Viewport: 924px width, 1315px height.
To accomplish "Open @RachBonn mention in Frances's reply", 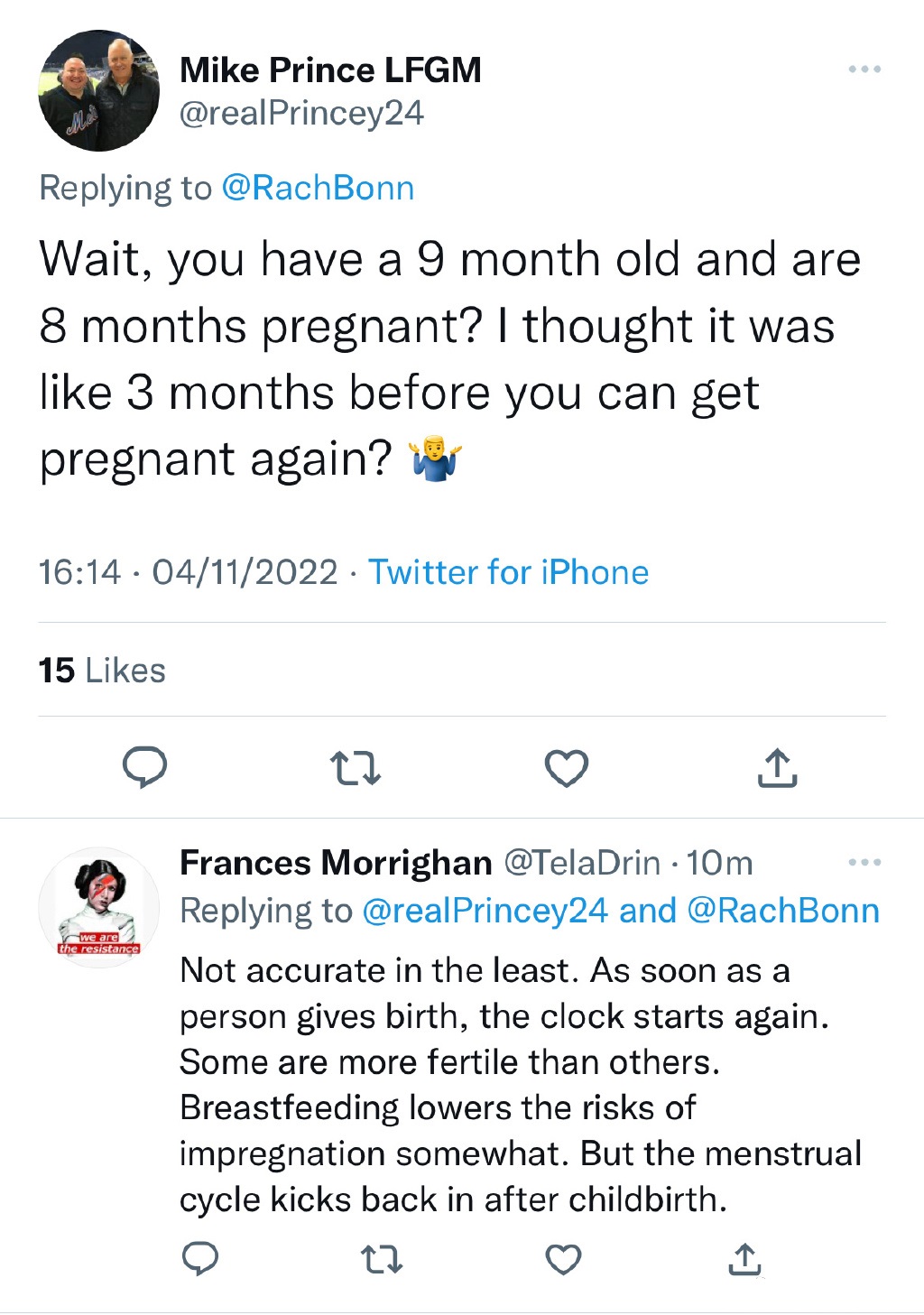I will tap(782, 911).
